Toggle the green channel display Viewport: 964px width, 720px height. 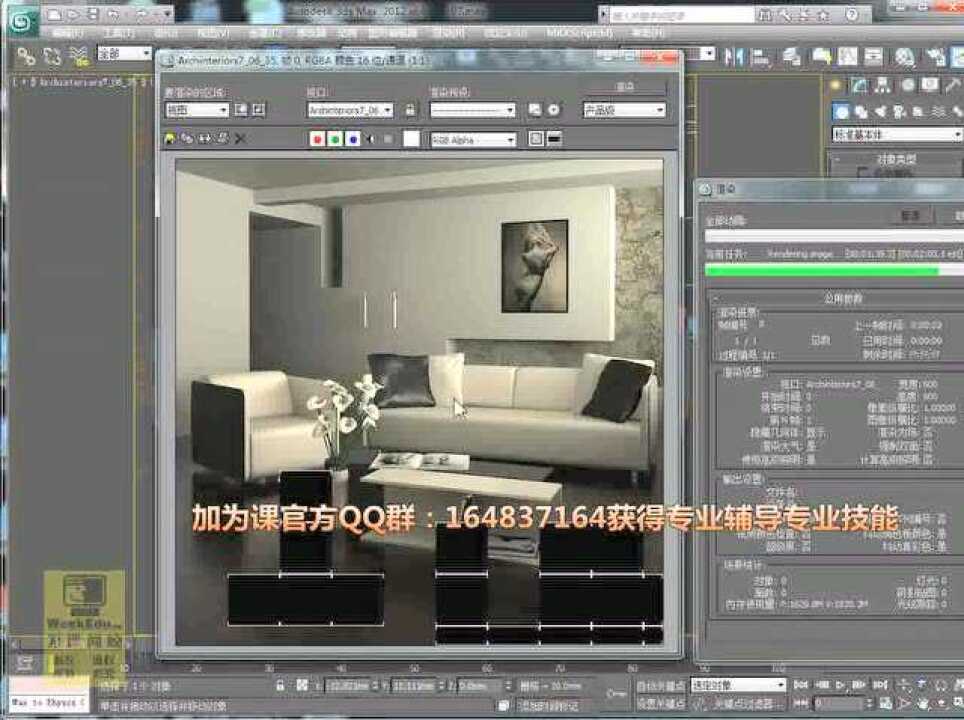(x=335, y=138)
